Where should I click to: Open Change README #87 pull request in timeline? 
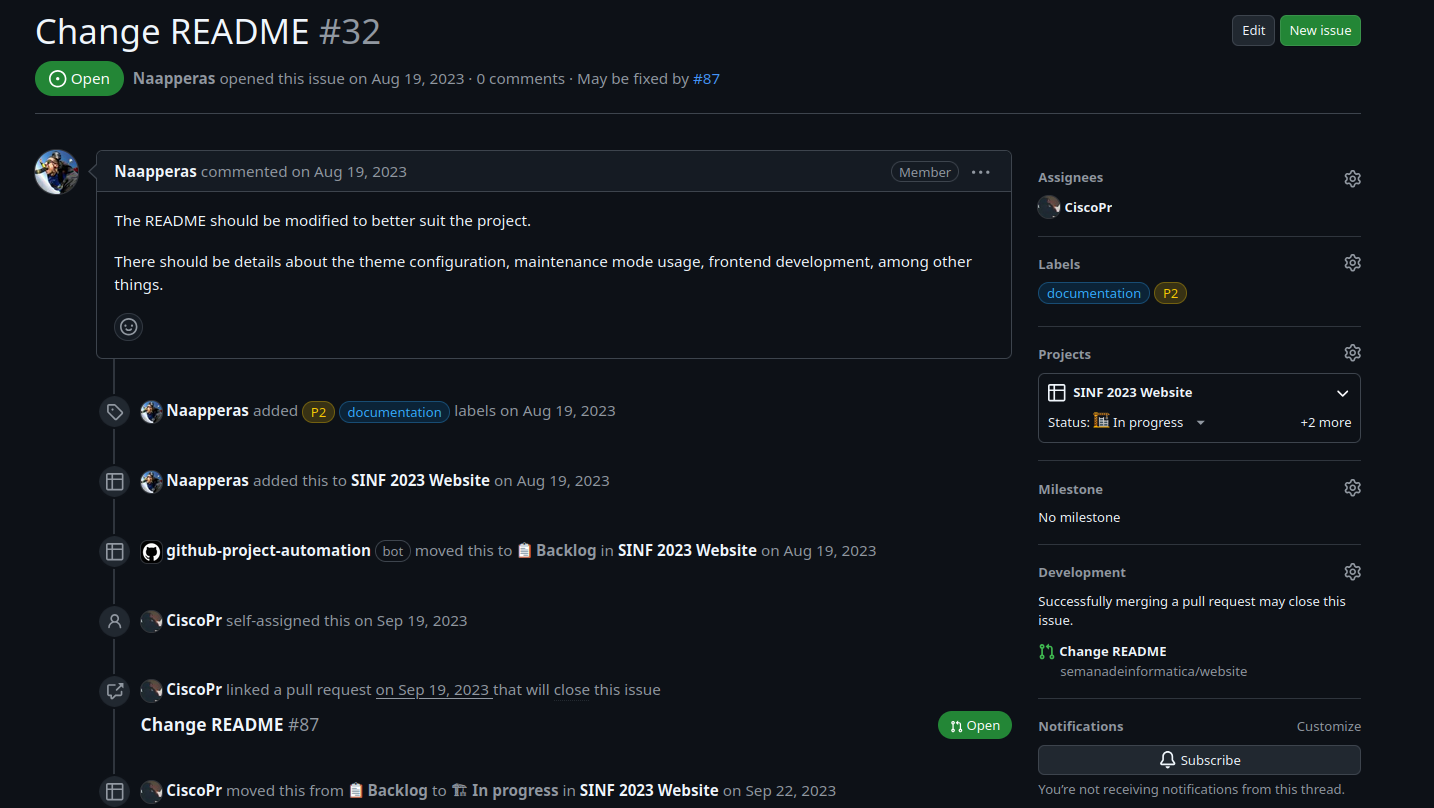coord(230,725)
